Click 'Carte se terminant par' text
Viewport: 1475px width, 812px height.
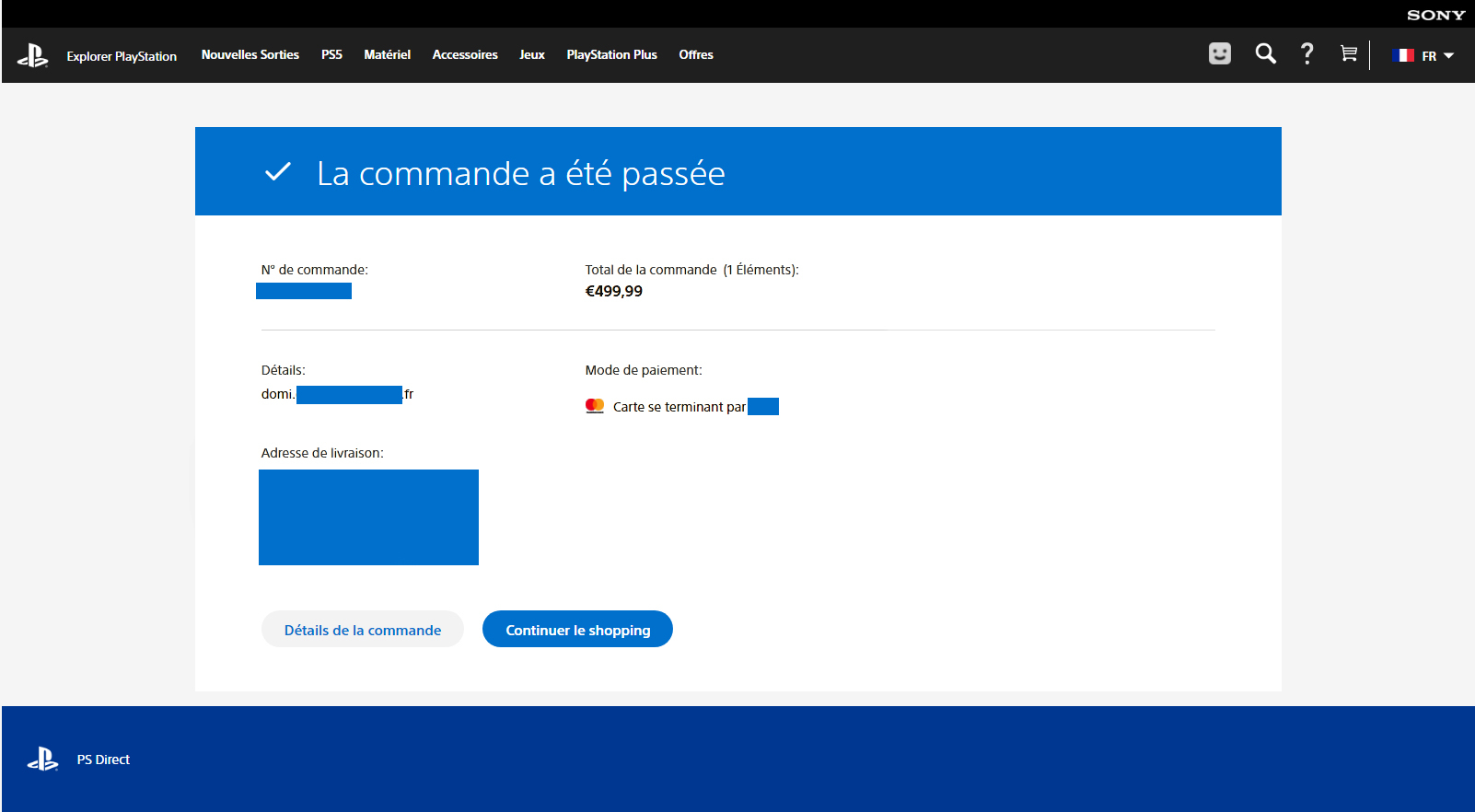click(x=679, y=407)
